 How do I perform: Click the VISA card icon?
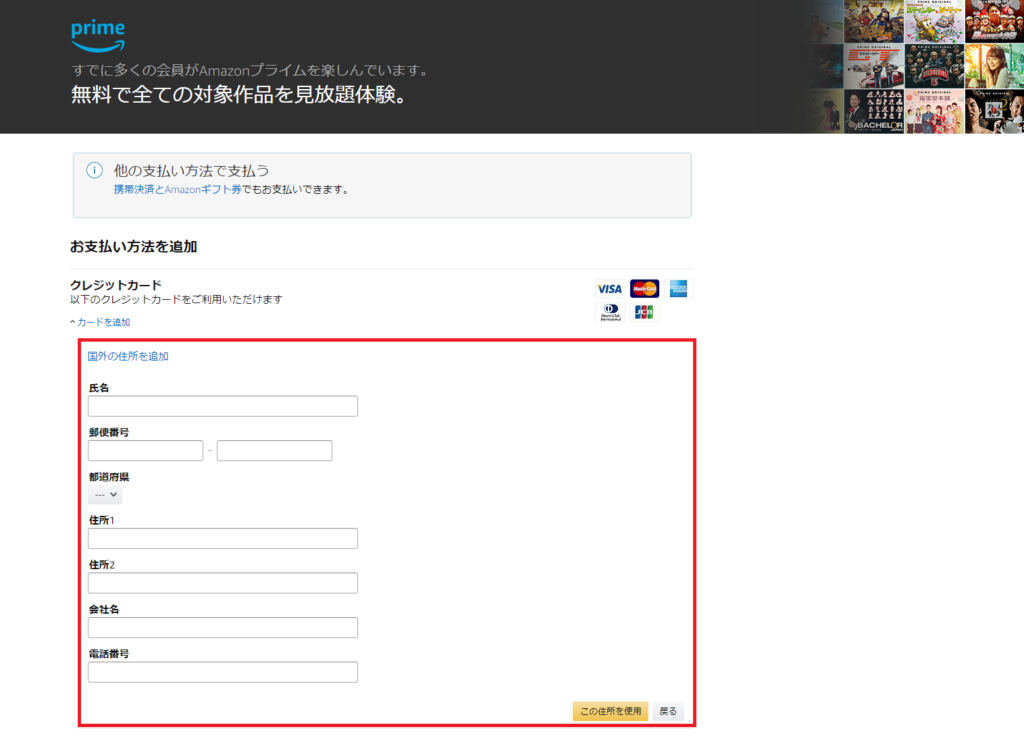click(x=609, y=287)
